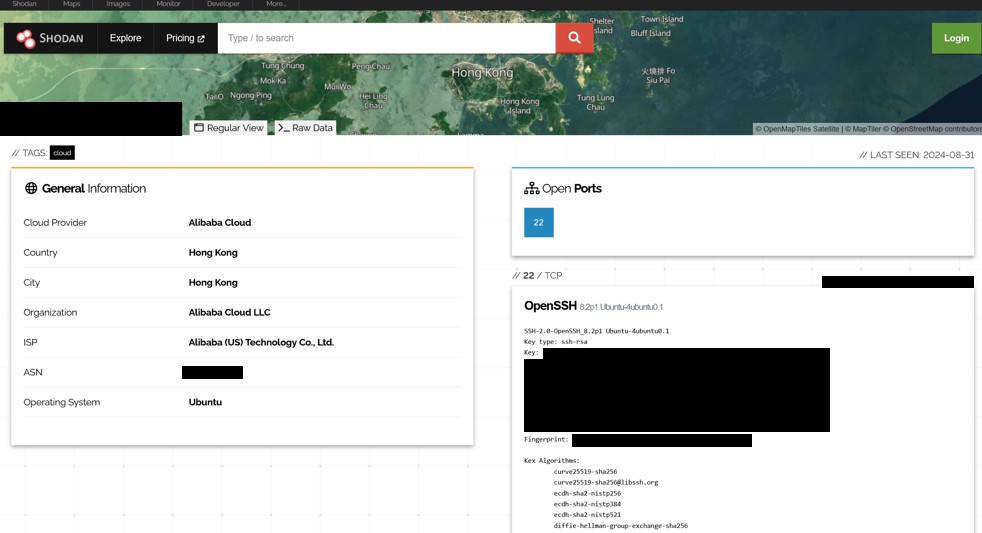This screenshot has height=533, width=982.
Task: Click the globe icon beside General Information
Action: [31, 188]
